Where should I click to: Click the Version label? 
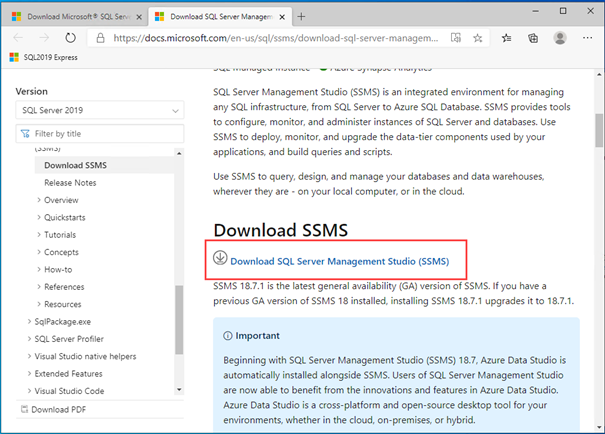pyautogui.click(x=32, y=91)
